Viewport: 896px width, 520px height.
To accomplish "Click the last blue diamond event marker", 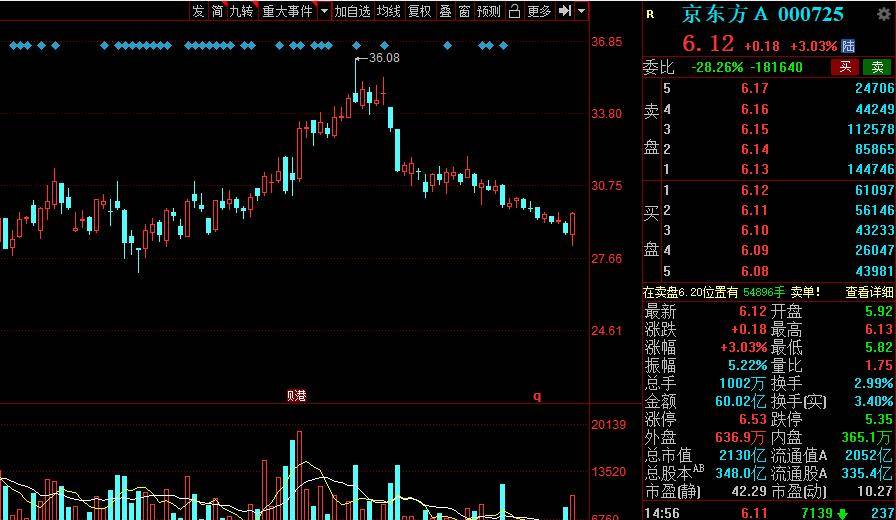I will (x=503, y=45).
